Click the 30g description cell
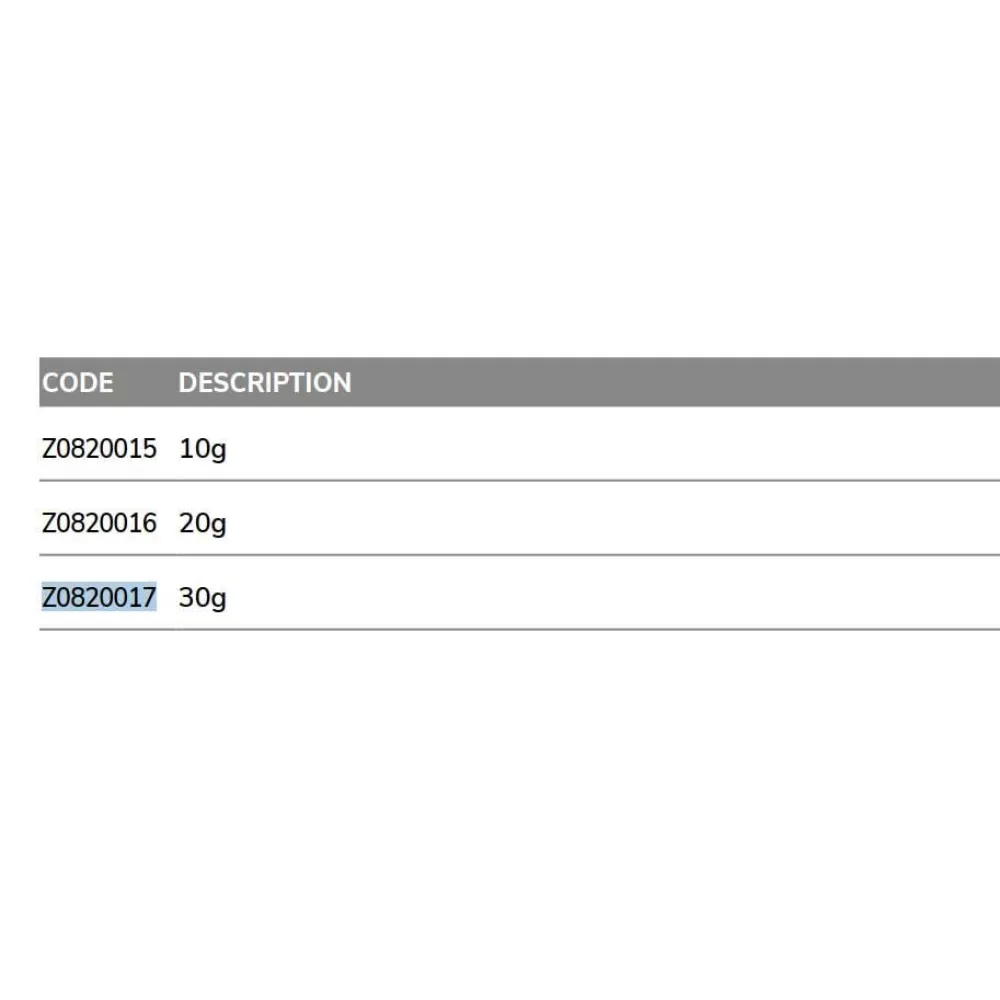 pyautogui.click(x=203, y=597)
